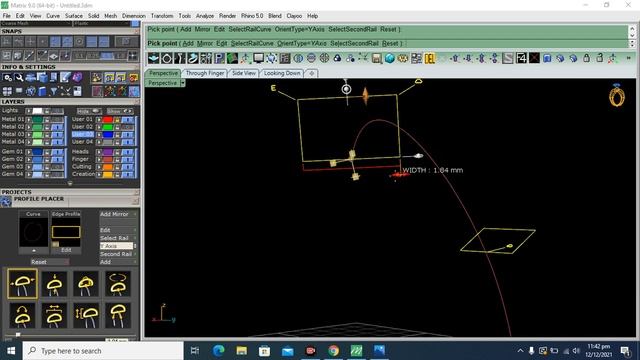Click the wrench magnifier icon in Info & Settings

[x=19, y=78]
